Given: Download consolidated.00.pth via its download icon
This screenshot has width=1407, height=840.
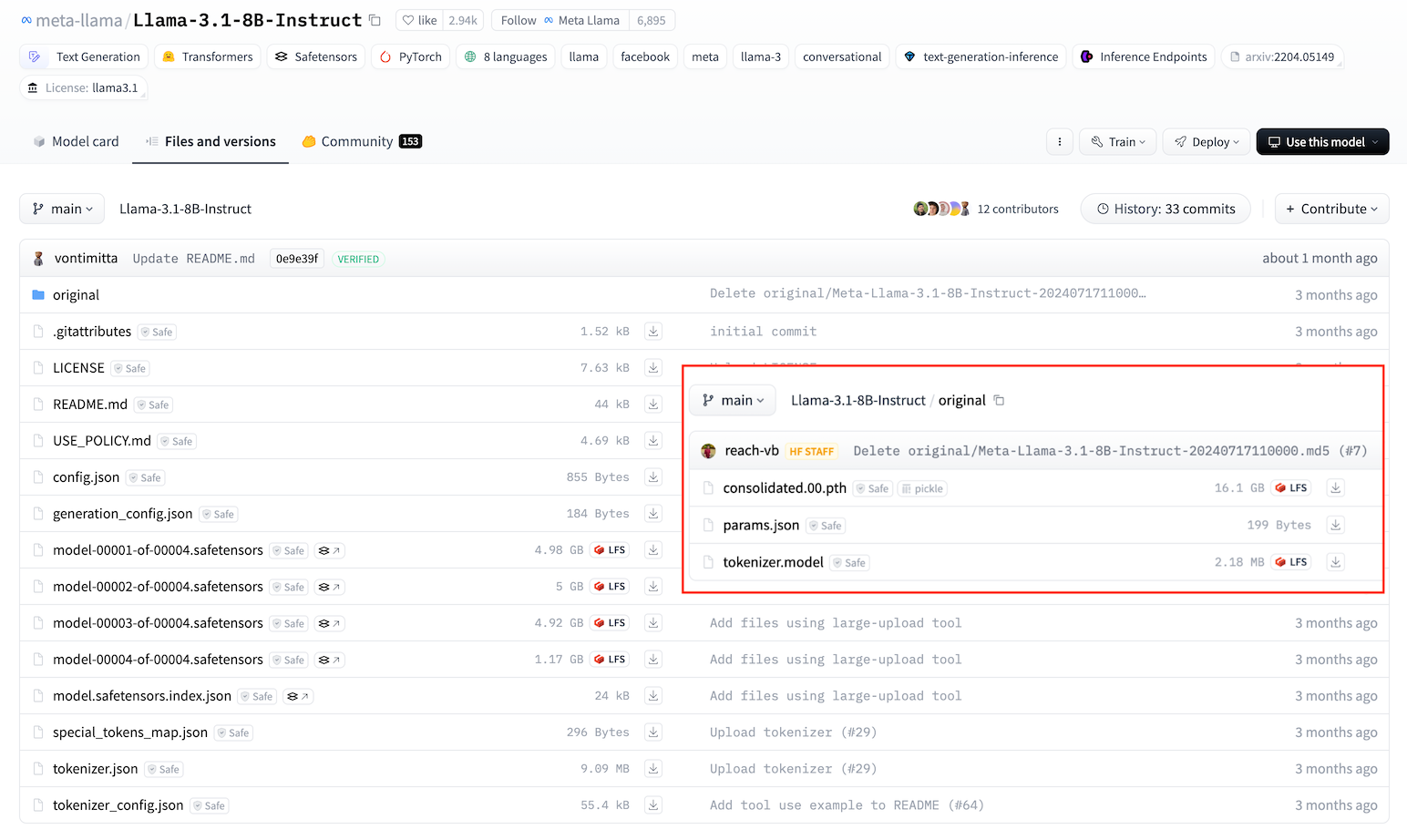Looking at the screenshot, I should click(1335, 488).
